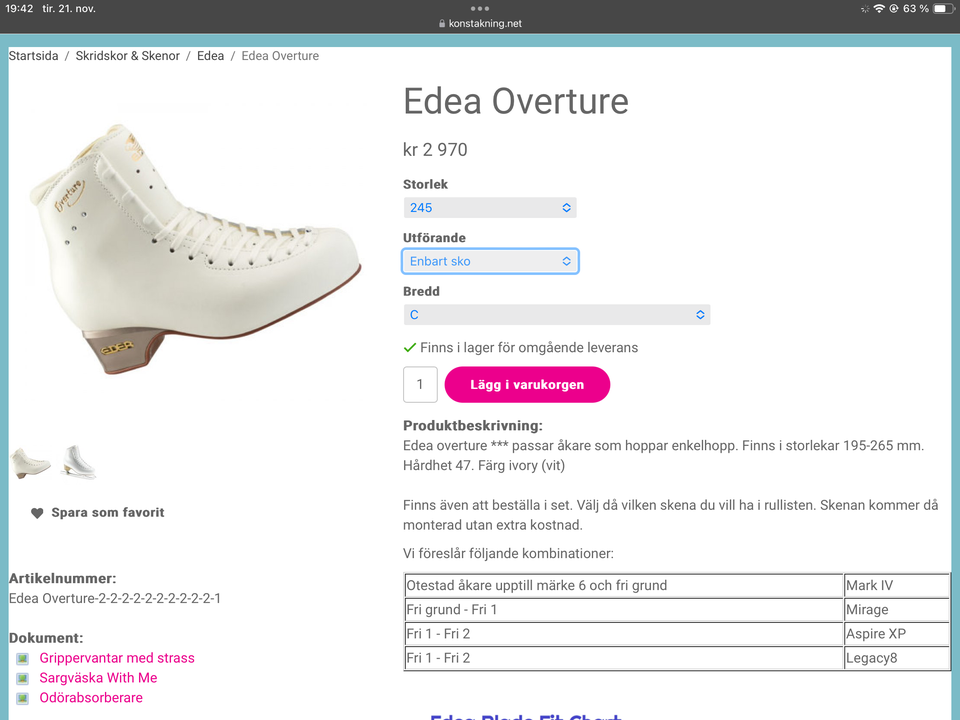The height and width of the screenshot is (720, 960).
Task: Tap the document icon next to Grippervantar med strass
Action: pyautogui.click(x=23, y=659)
